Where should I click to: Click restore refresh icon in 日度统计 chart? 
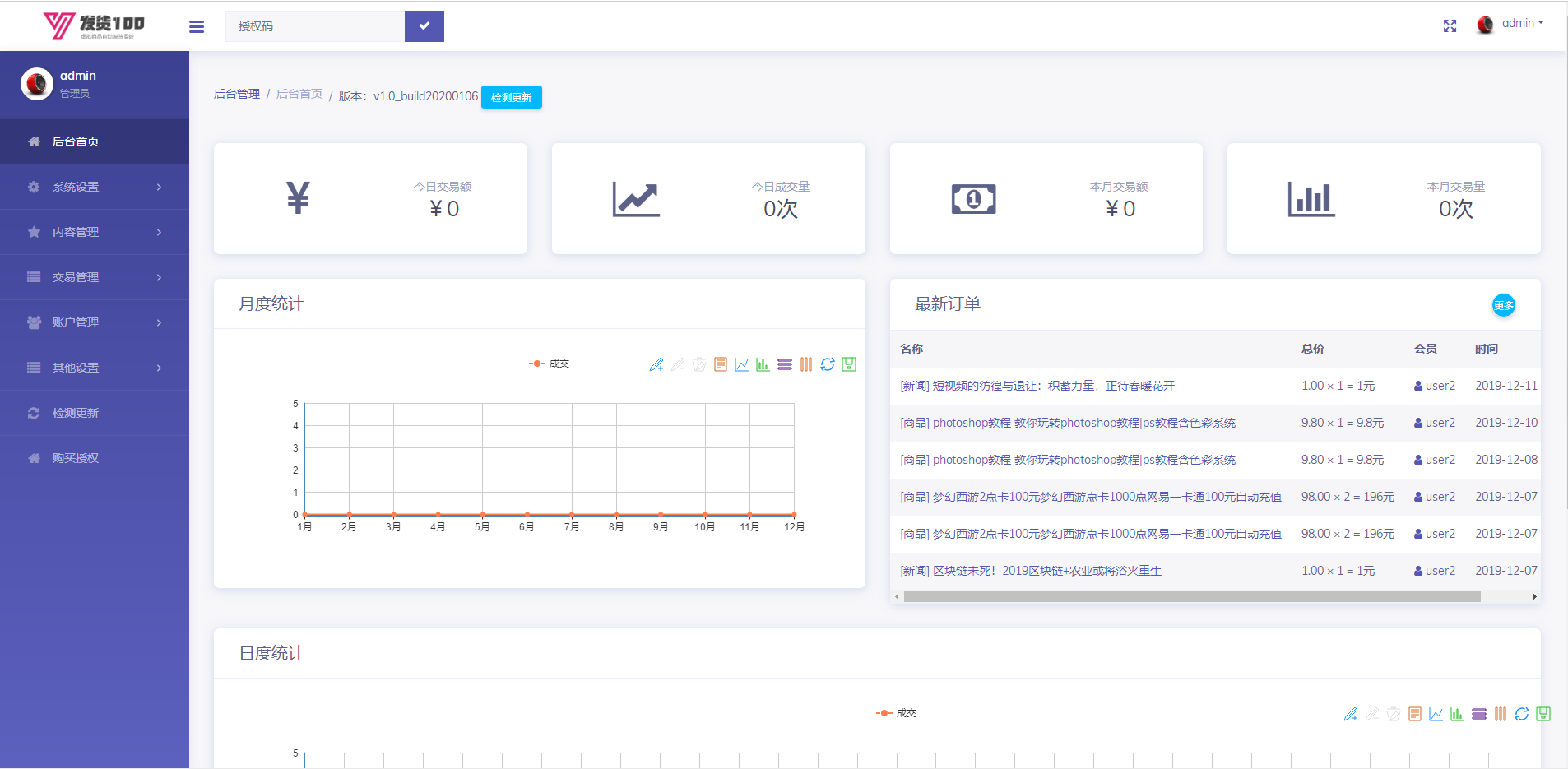coord(1522,714)
